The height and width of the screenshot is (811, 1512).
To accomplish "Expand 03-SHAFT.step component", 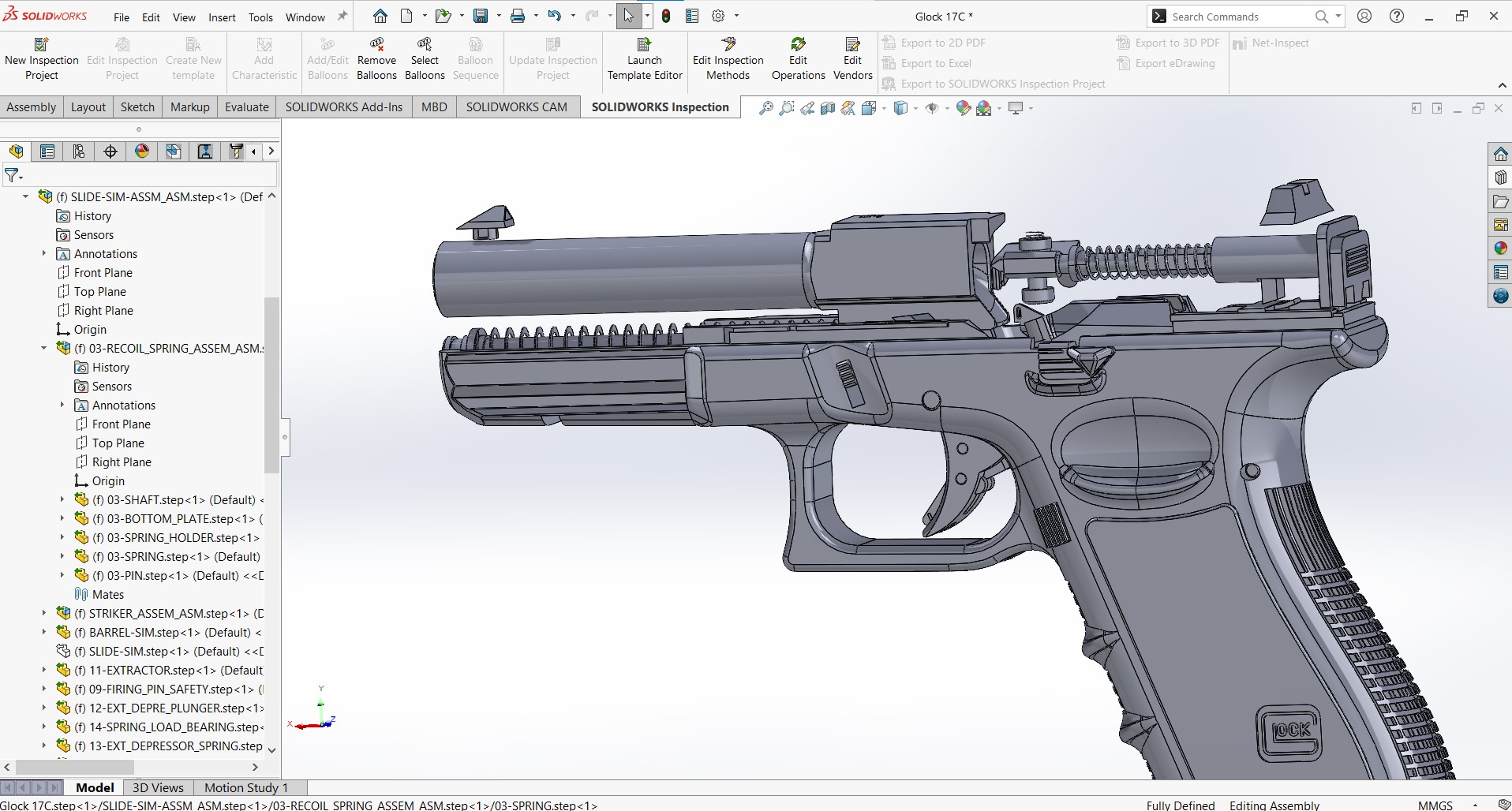I will pyautogui.click(x=62, y=499).
